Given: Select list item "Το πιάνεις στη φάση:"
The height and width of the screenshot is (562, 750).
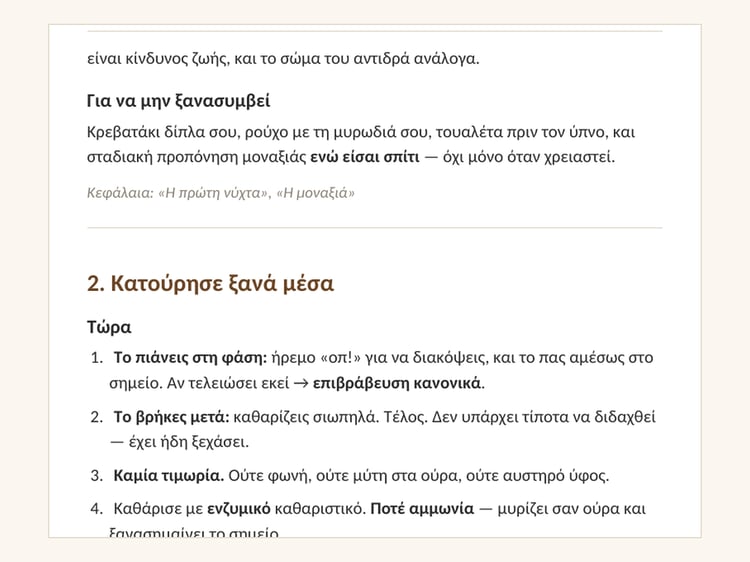Looking at the screenshot, I should tap(190, 358).
